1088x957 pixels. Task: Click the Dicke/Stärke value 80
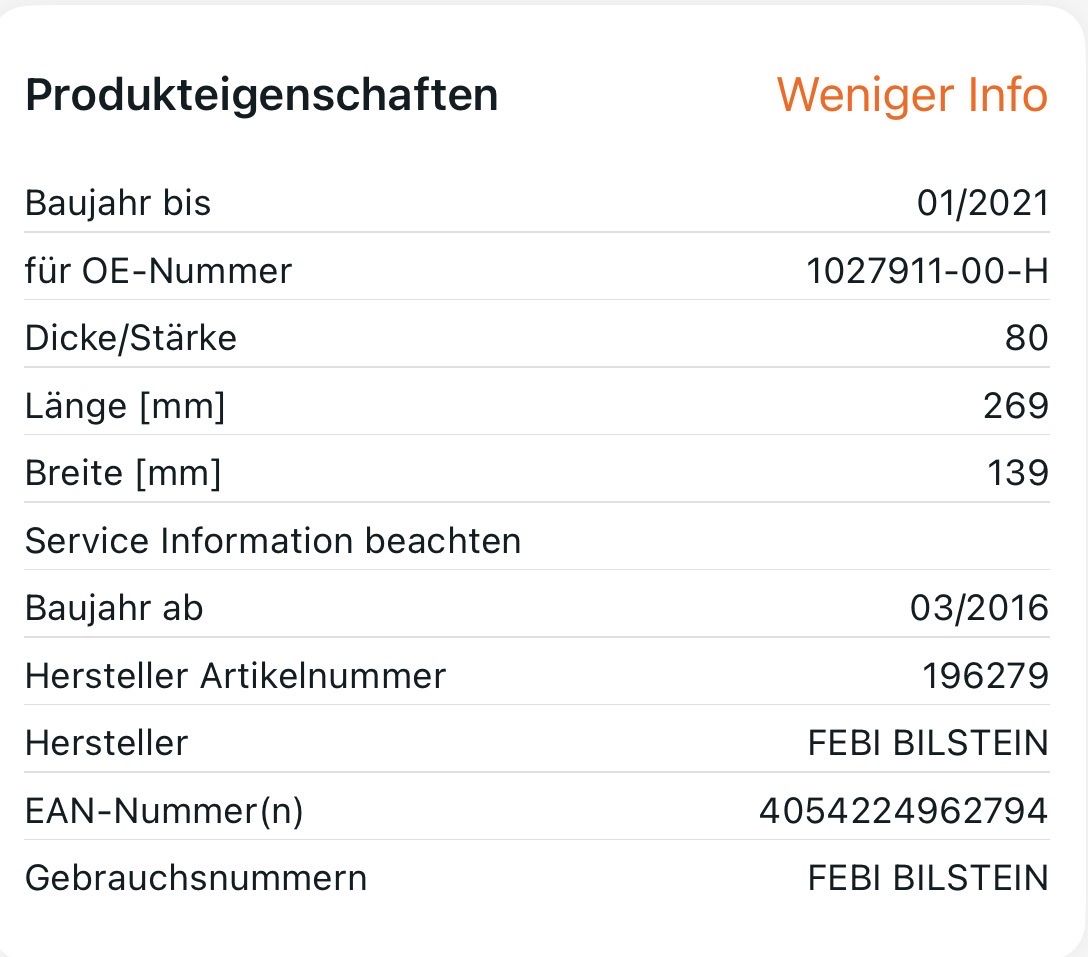tap(1026, 338)
